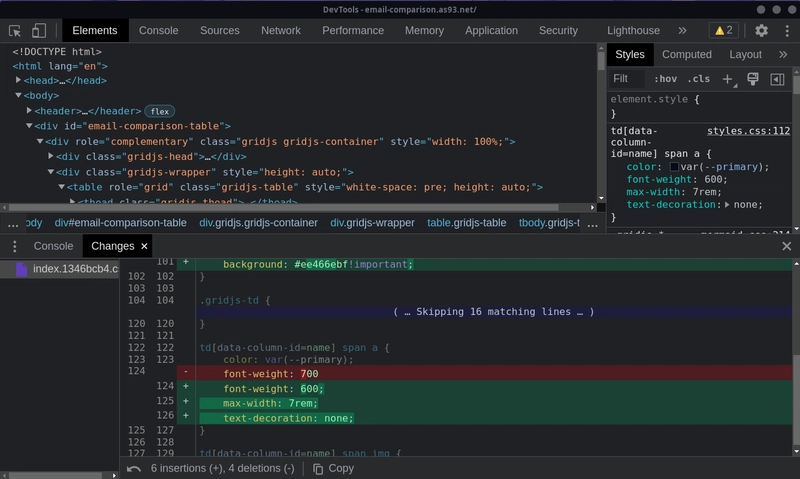Copy the changes diff
The image size is (800, 479).
click(x=333, y=469)
